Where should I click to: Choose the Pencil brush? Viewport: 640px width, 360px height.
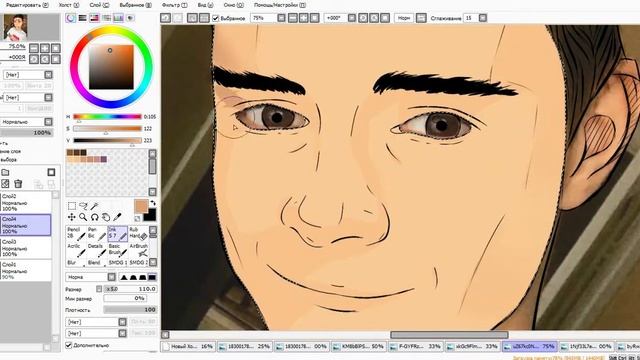click(x=76, y=233)
